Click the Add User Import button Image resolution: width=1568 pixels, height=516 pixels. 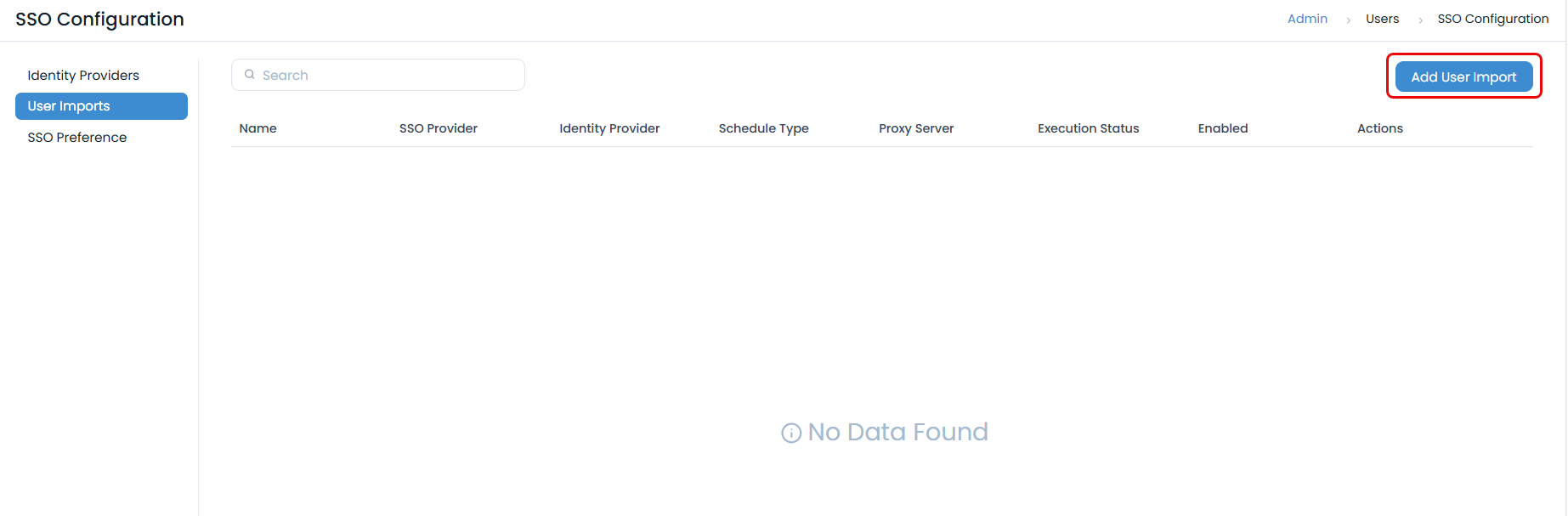click(x=1463, y=77)
